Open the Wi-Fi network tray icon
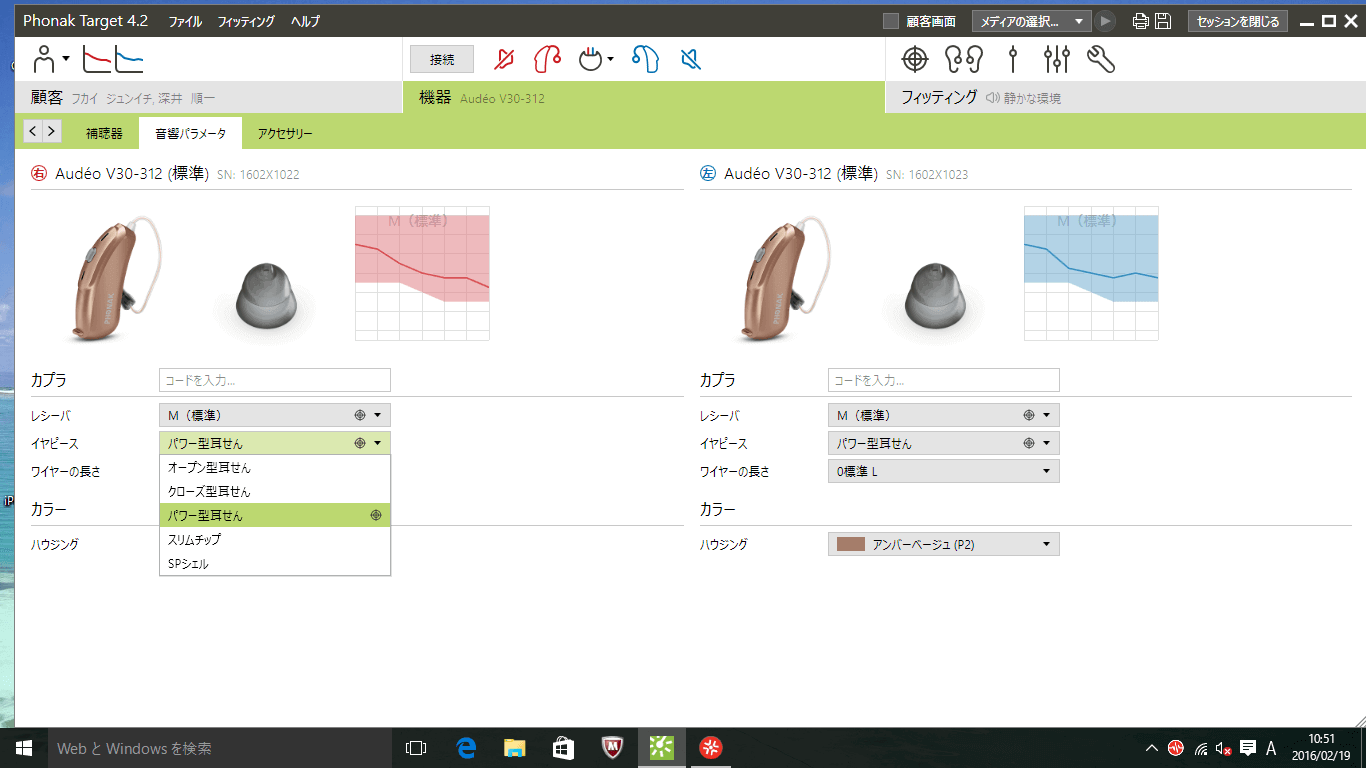This screenshot has height=768, width=1366. 1200,748
